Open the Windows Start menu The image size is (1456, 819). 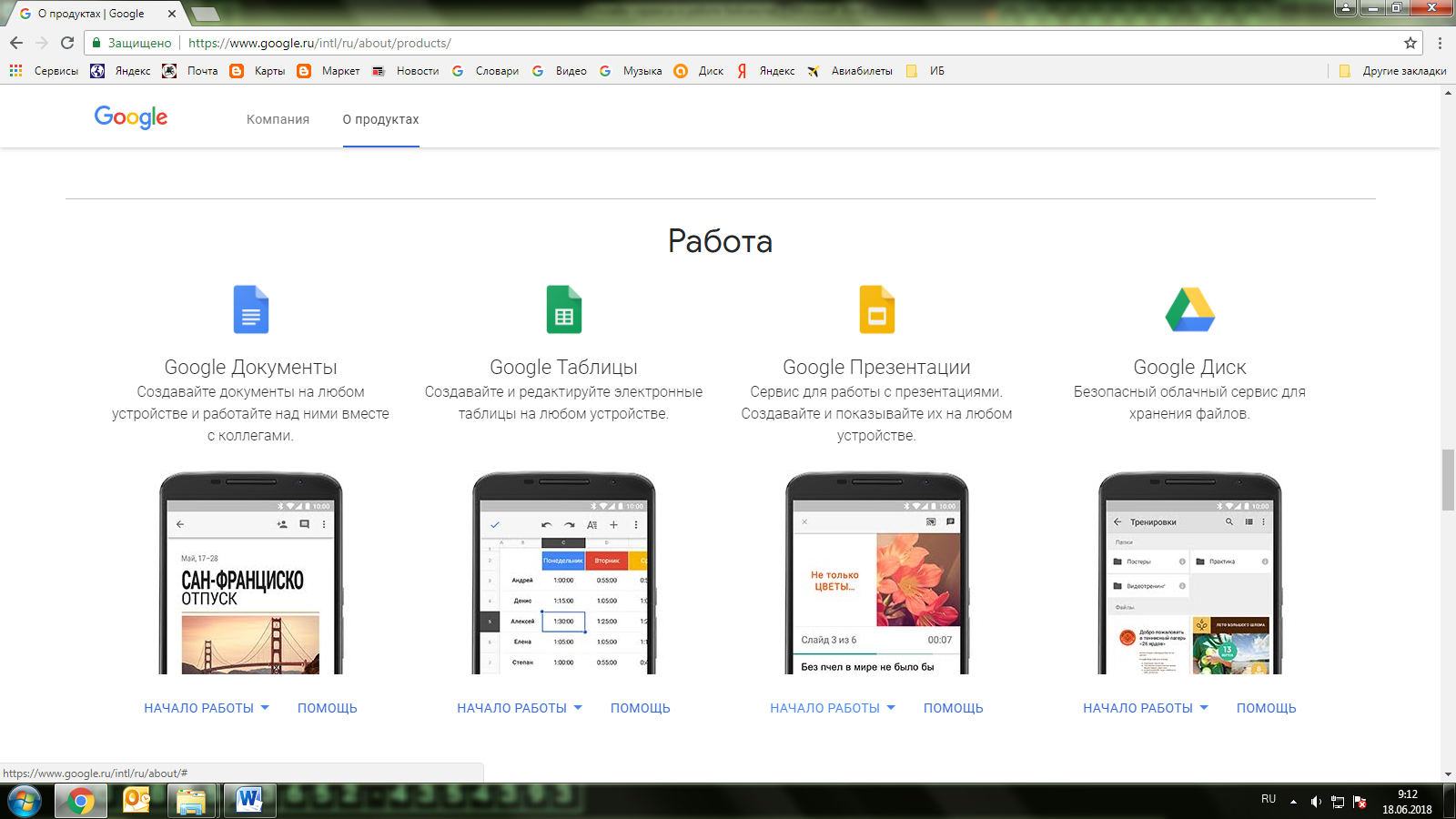click(25, 801)
